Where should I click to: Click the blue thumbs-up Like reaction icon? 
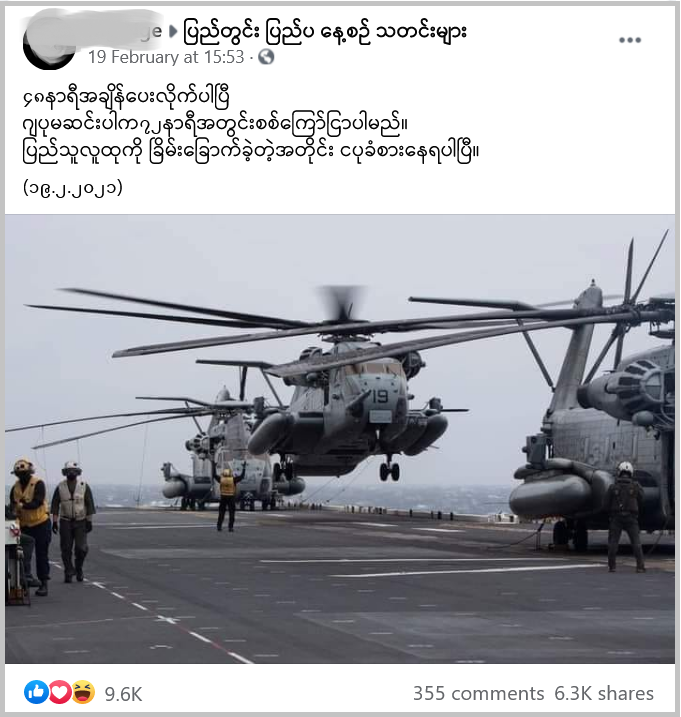tap(36, 692)
